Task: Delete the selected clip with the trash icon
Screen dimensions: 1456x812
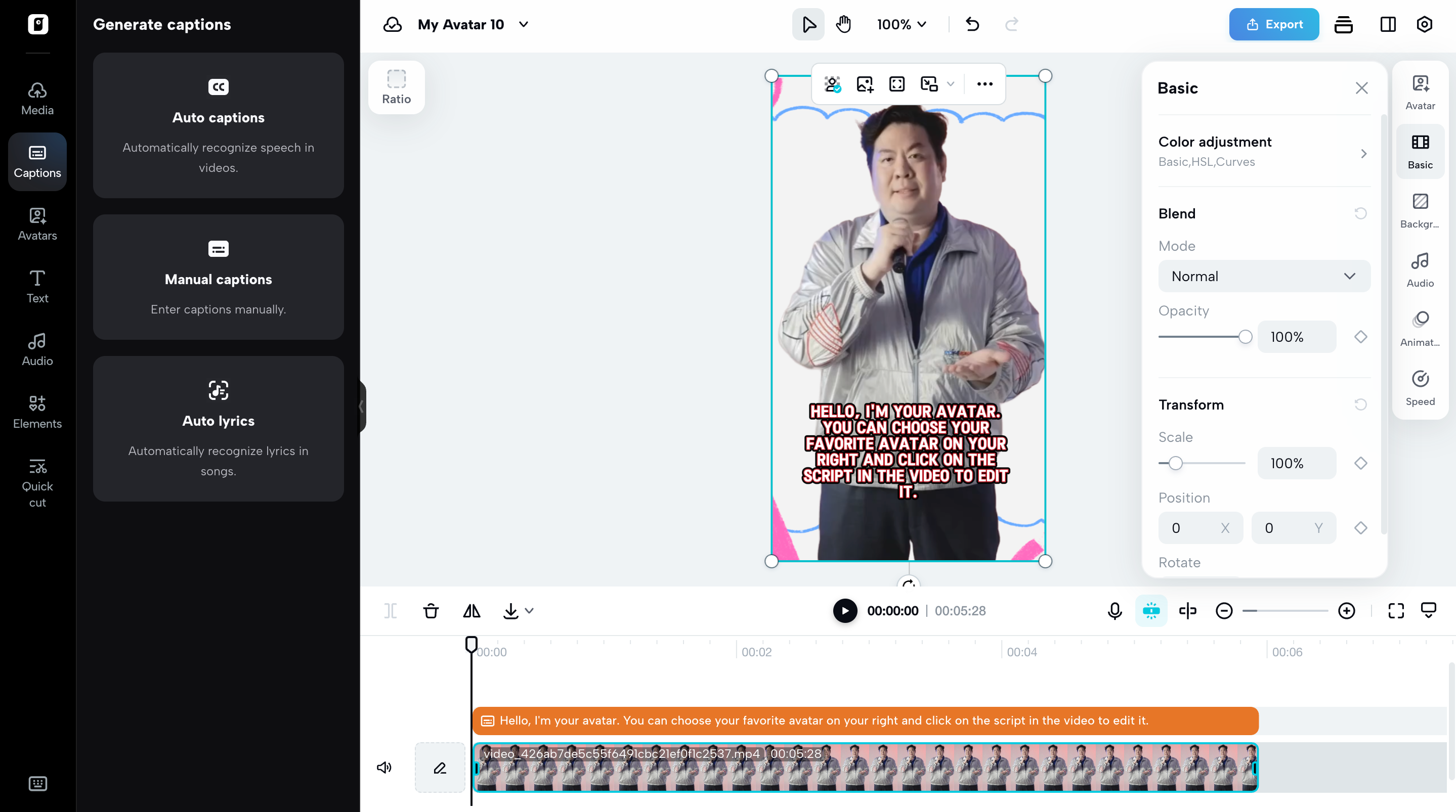Action: pos(431,611)
